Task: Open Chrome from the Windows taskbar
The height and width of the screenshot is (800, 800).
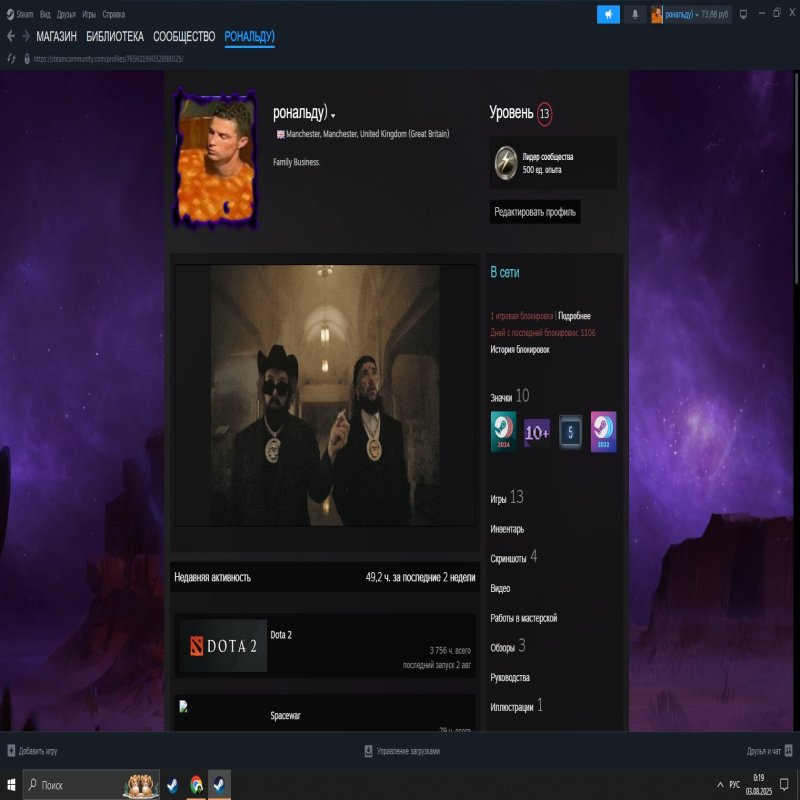Action: pos(196,785)
